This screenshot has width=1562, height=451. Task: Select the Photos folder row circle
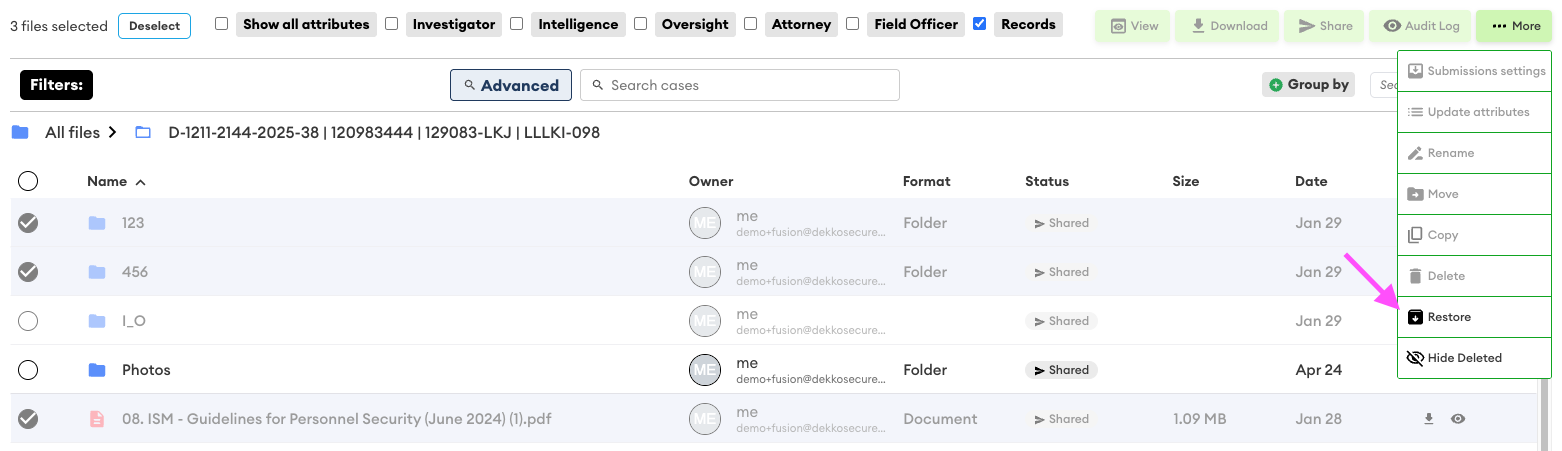click(x=28, y=370)
